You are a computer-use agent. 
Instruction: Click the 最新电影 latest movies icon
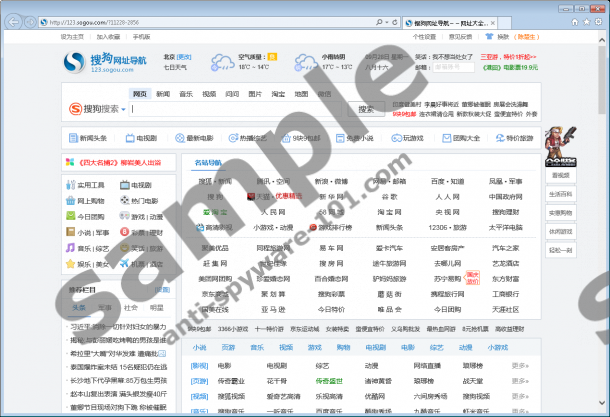click(196, 138)
